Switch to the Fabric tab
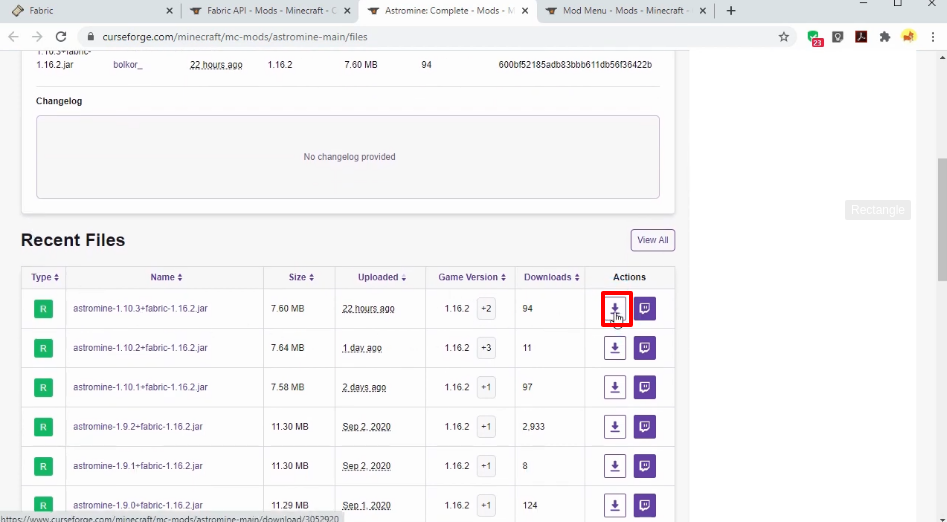The height and width of the screenshot is (522, 947). point(91,11)
